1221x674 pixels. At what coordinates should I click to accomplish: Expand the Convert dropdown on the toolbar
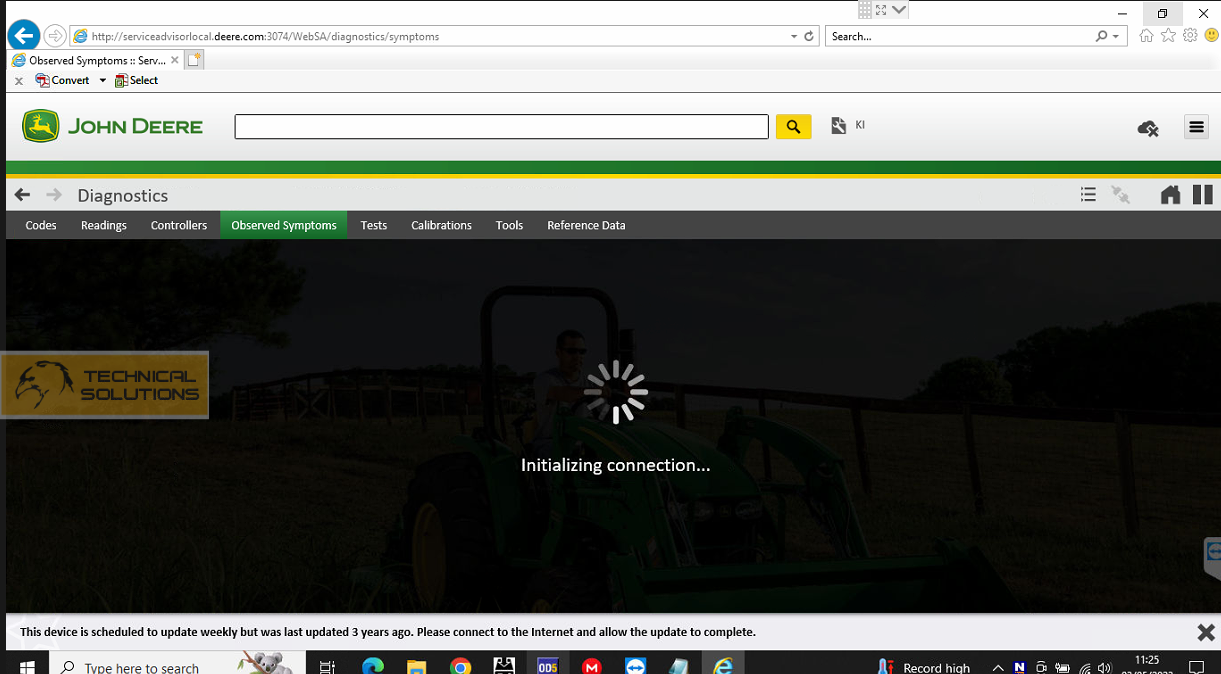pyautogui.click(x=102, y=80)
